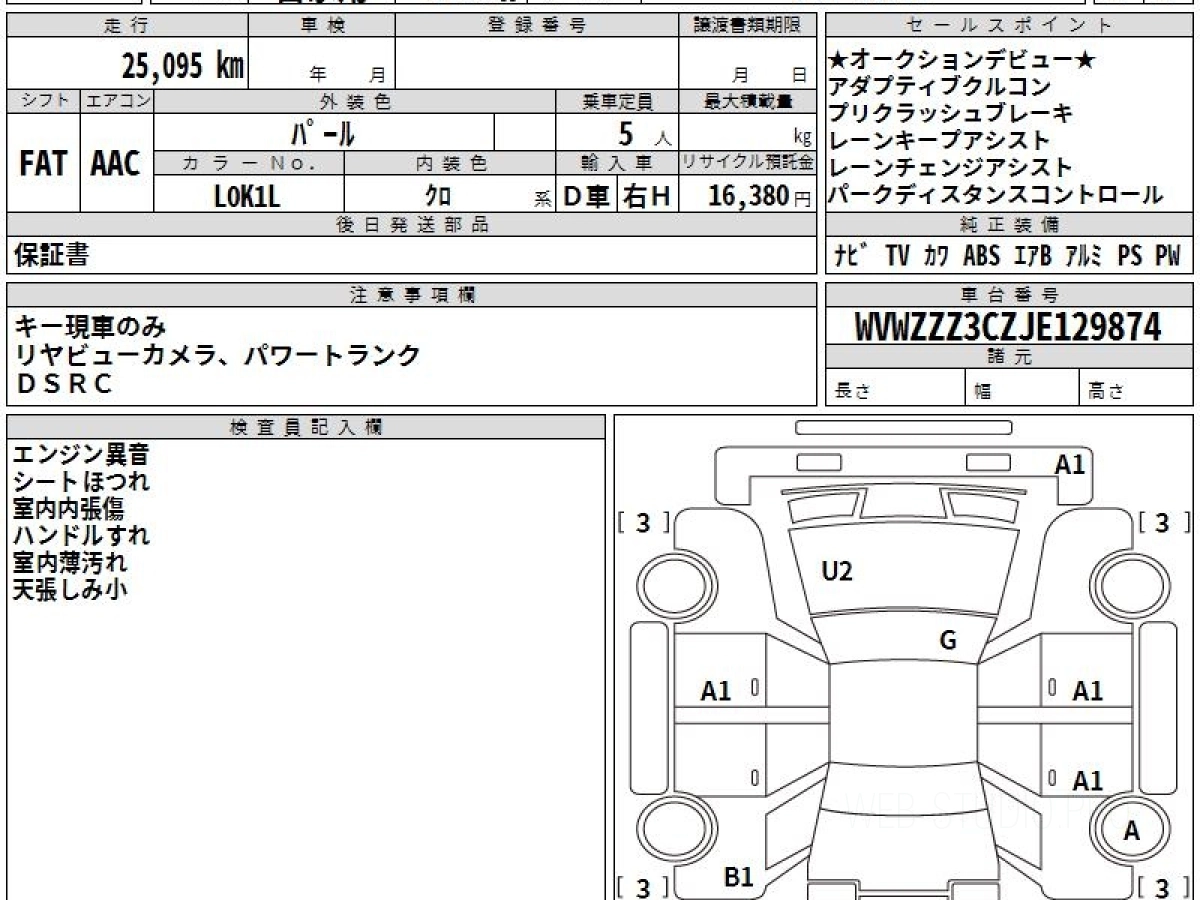This screenshot has width=1200, height=900.
Task: Click the リサイクル預託金 header
Action: 747,163
